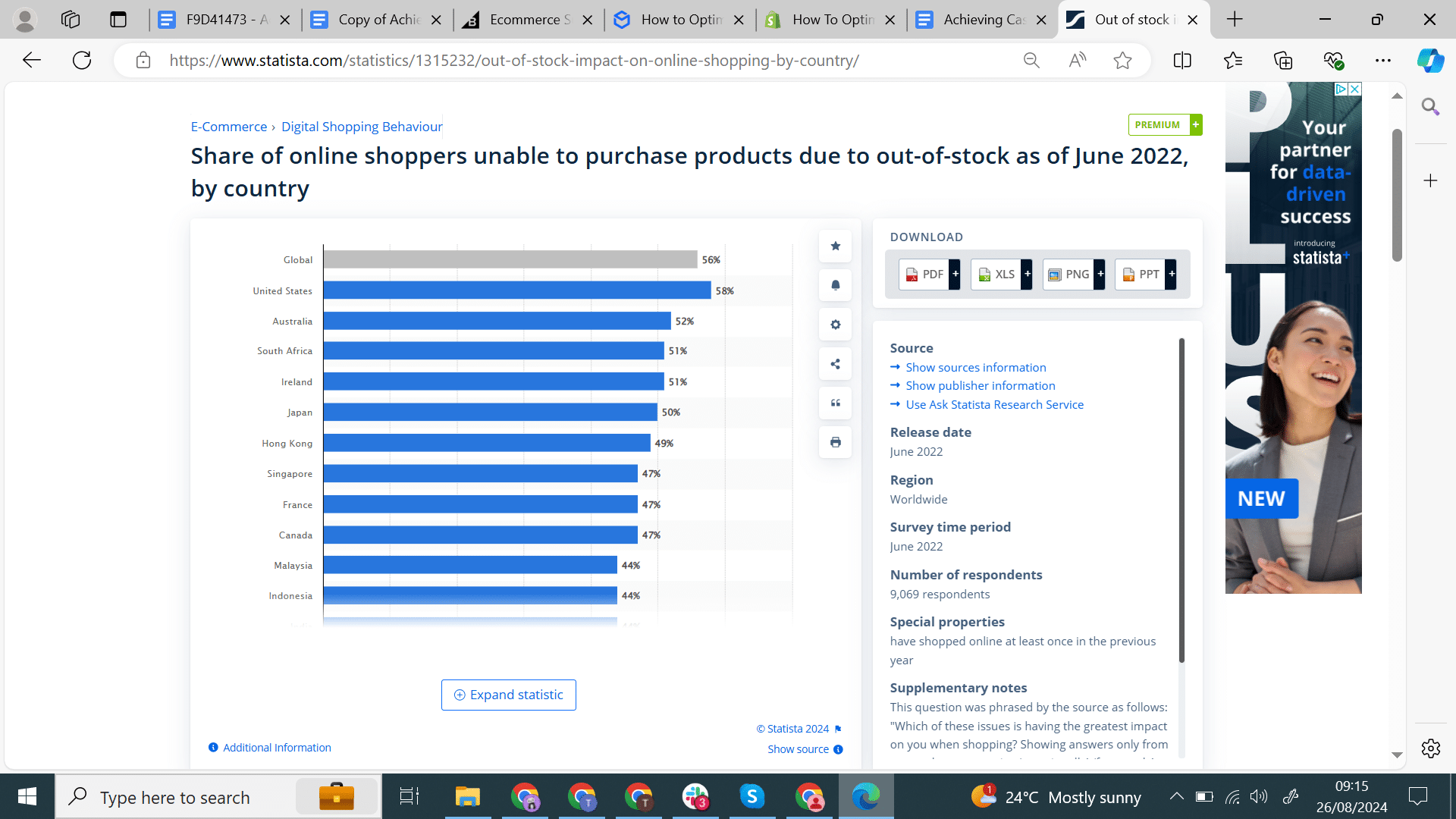Expand Additional Information section

tap(270, 748)
